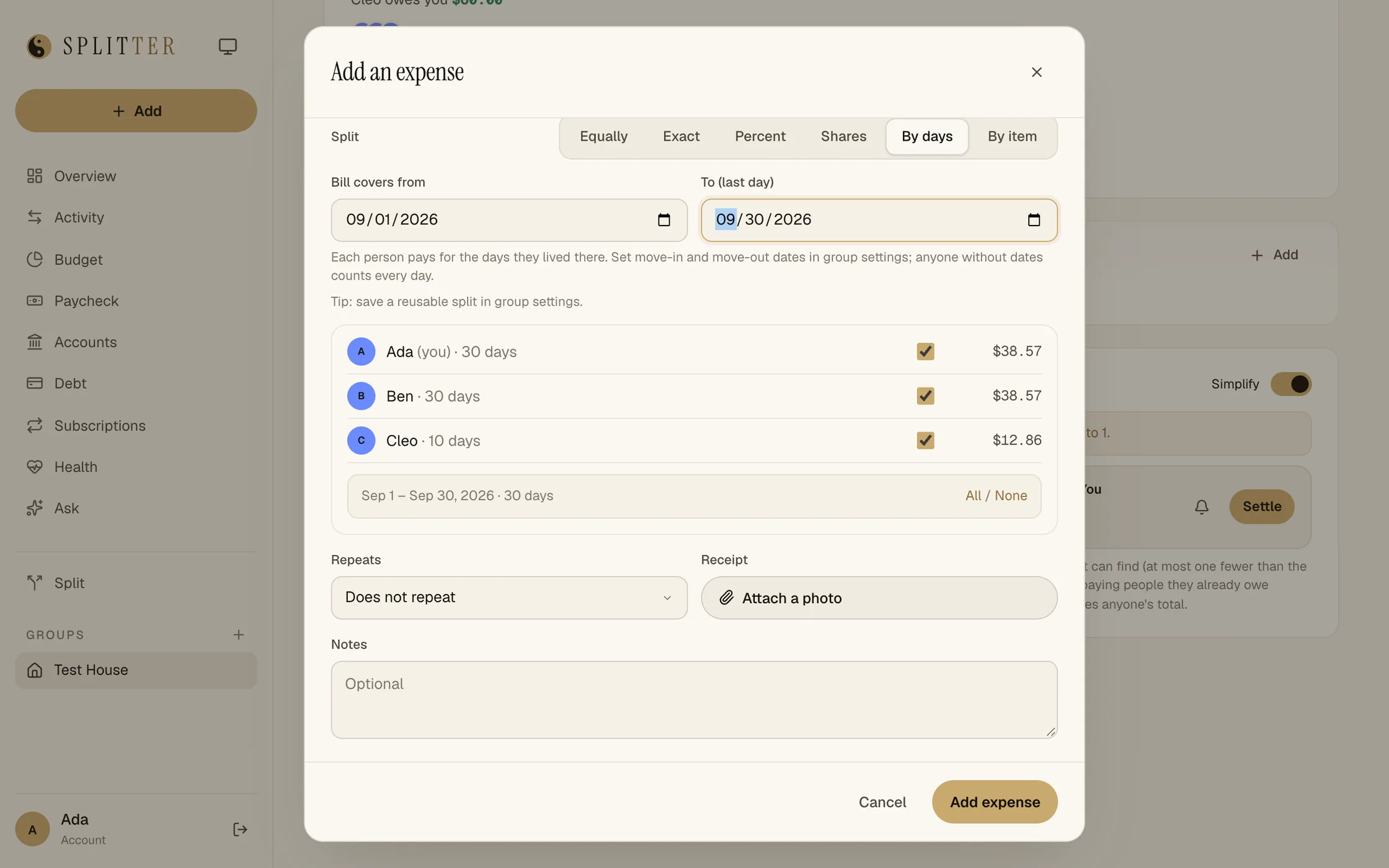Select the Equally split tab

pyautogui.click(x=603, y=136)
